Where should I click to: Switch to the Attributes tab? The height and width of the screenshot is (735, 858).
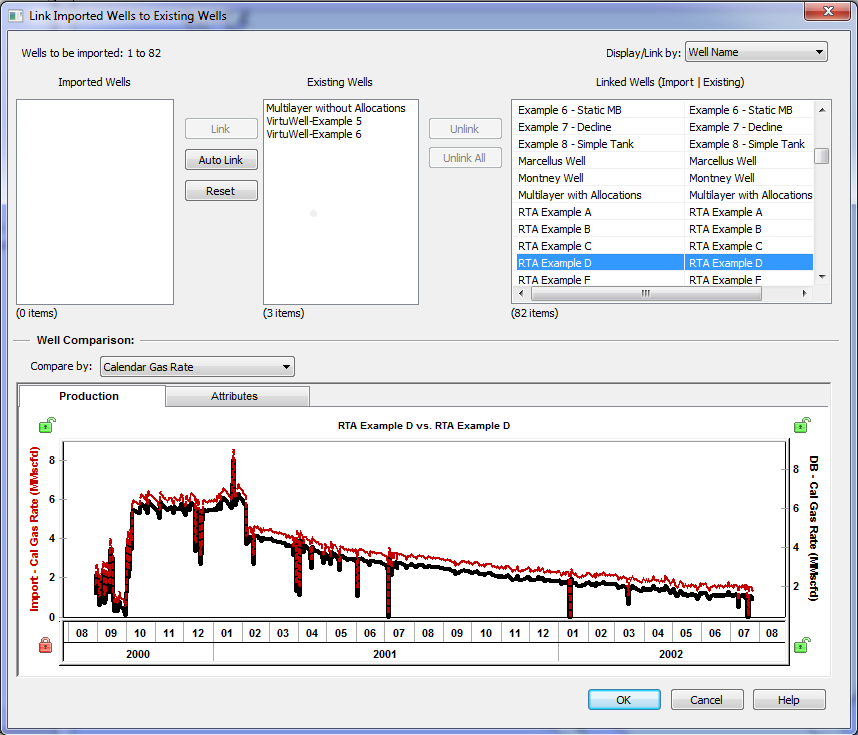(234, 396)
